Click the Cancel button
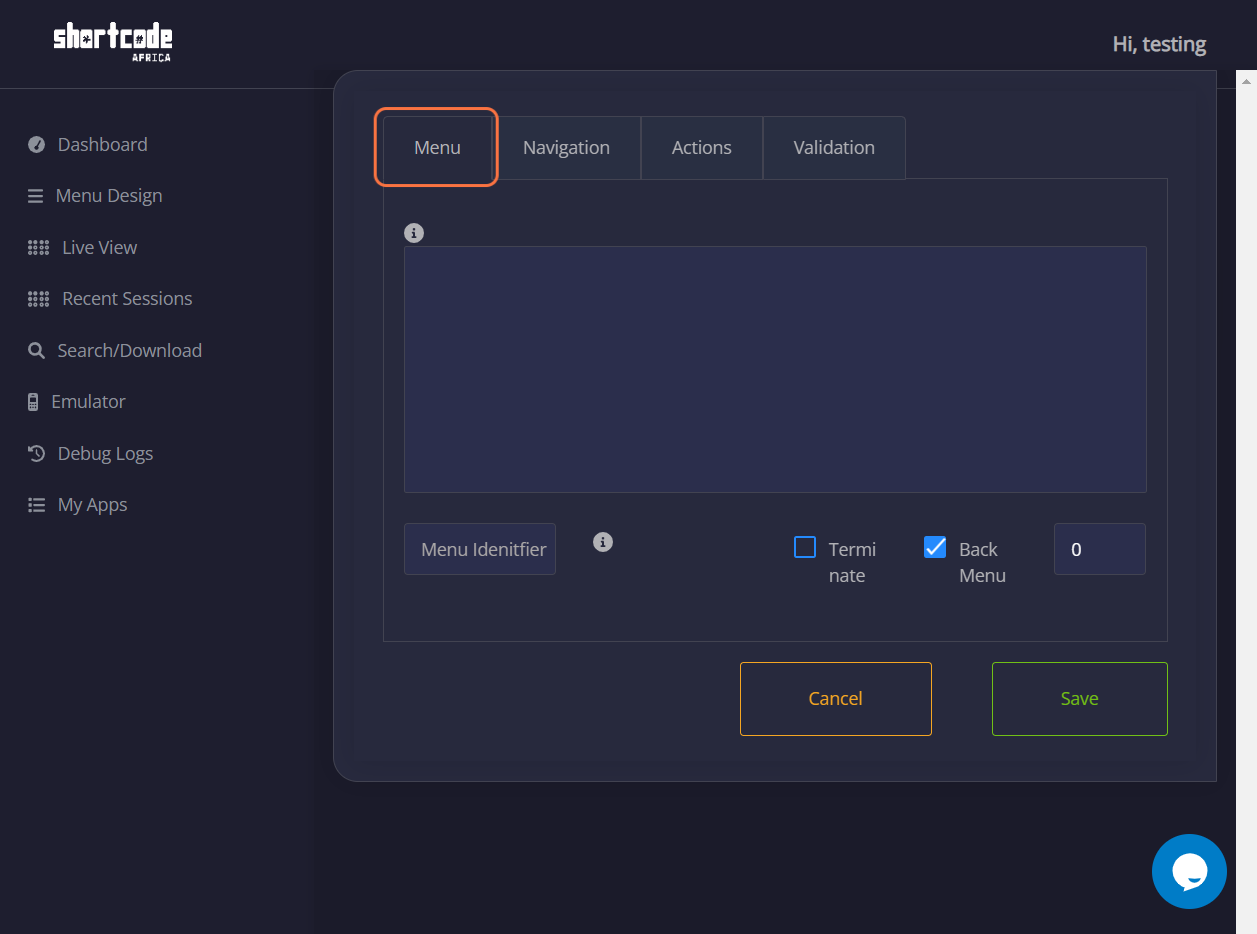 (836, 699)
